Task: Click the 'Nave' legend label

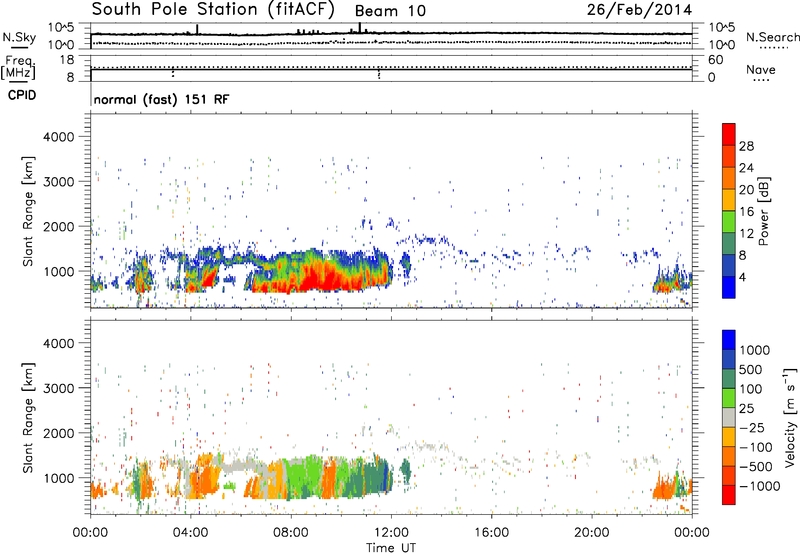Action: pyautogui.click(x=761, y=69)
